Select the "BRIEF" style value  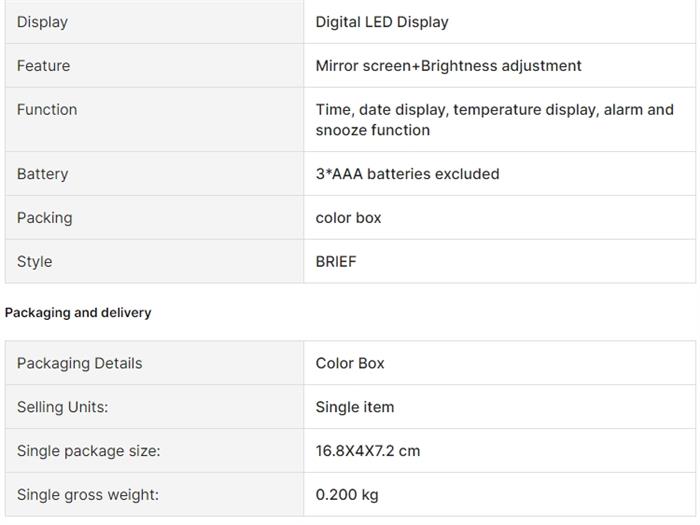point(336,262)
